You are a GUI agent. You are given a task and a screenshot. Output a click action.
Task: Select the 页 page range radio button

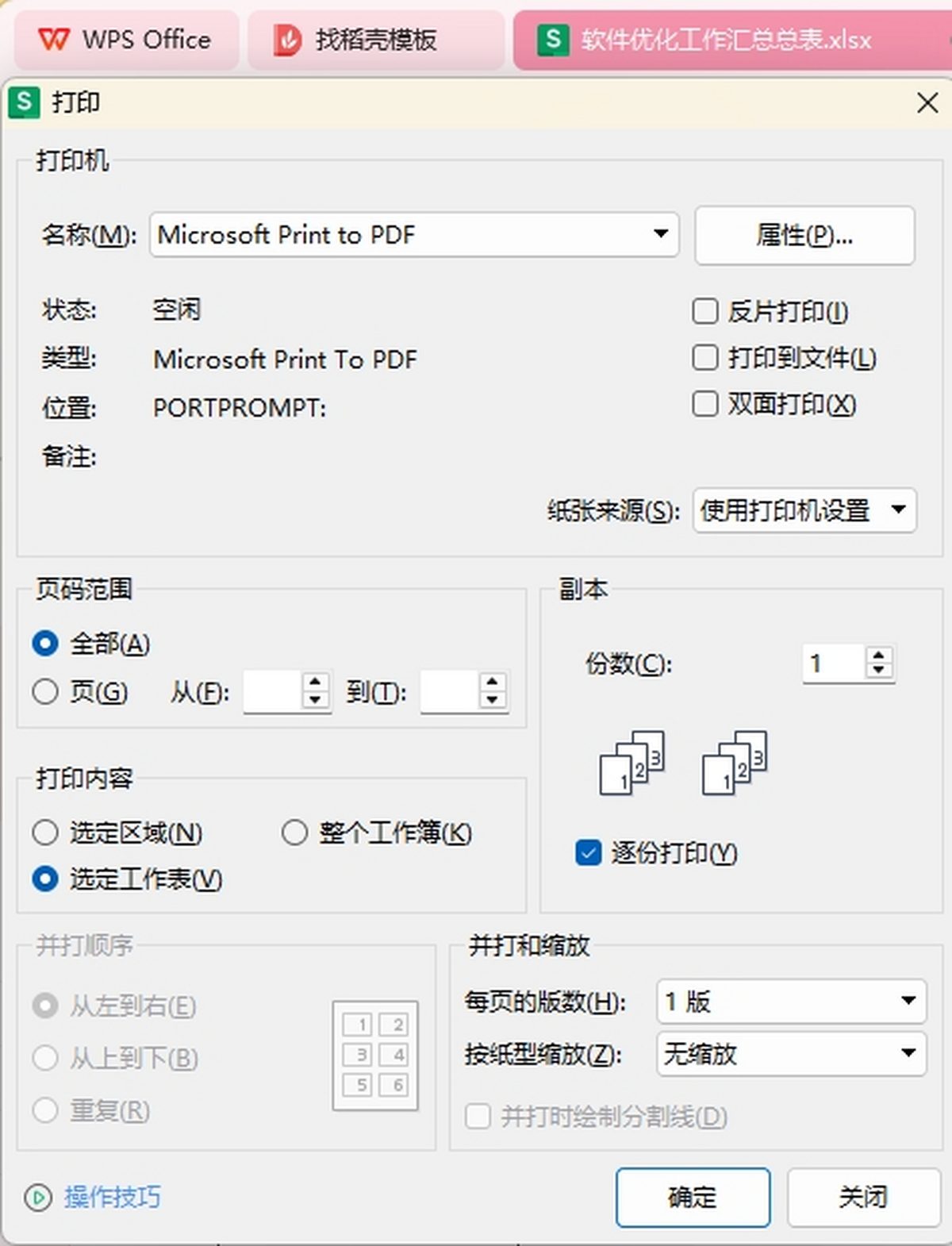[45, 691]
